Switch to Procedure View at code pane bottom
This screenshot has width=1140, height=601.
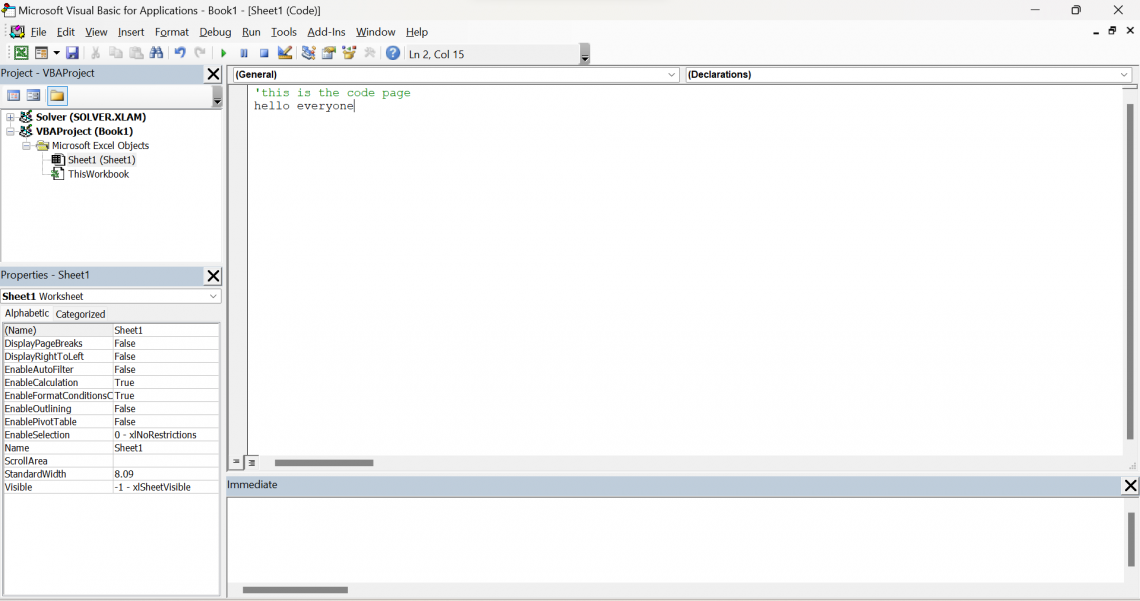237,463
